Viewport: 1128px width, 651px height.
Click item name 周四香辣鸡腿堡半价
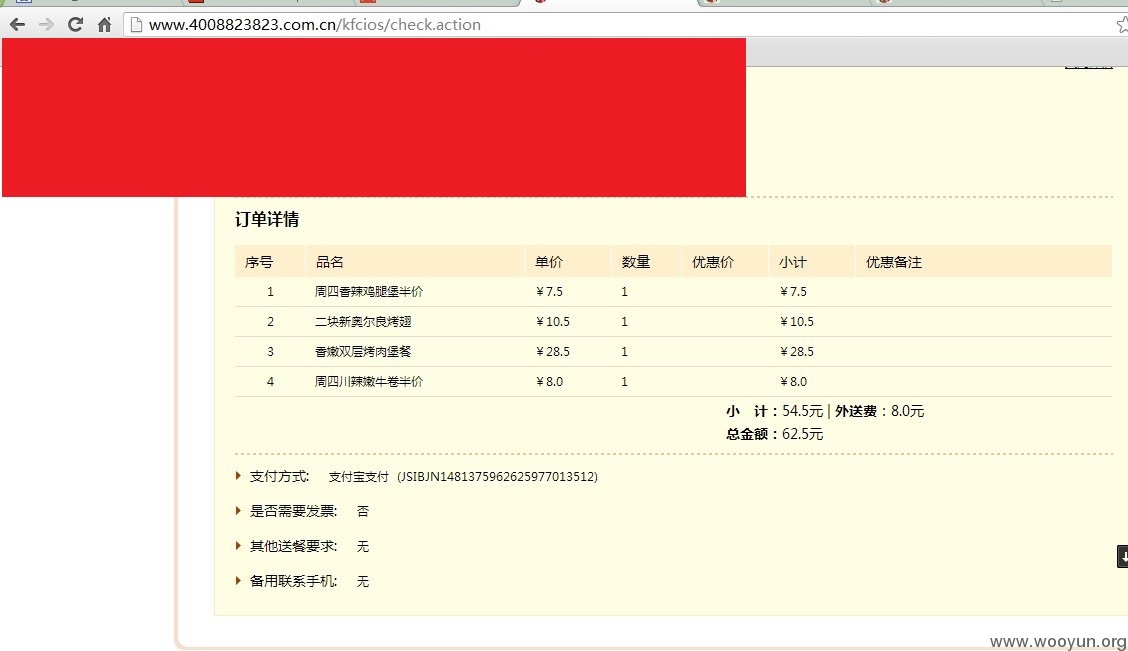tap(369, 291)
